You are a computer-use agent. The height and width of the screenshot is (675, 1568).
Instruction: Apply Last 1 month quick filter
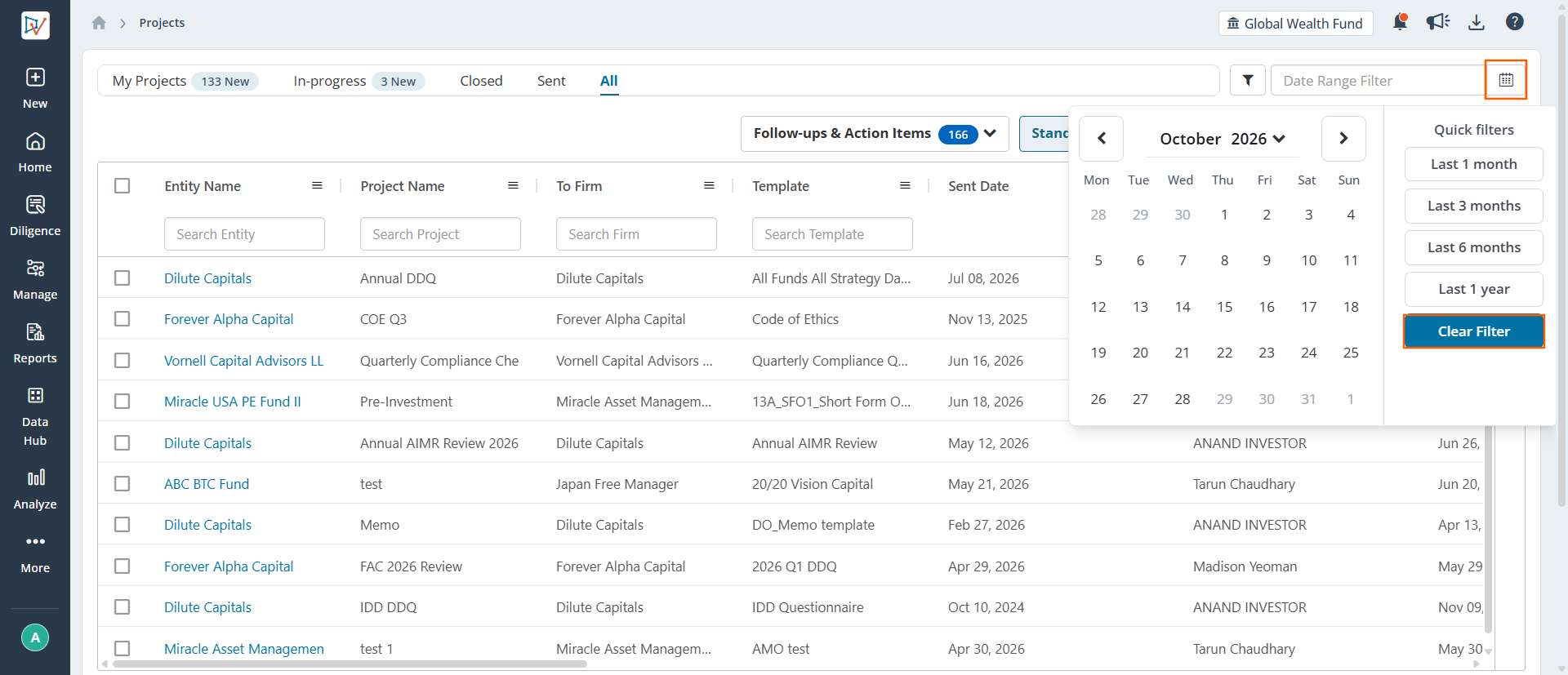click(x=1473, y=164)
